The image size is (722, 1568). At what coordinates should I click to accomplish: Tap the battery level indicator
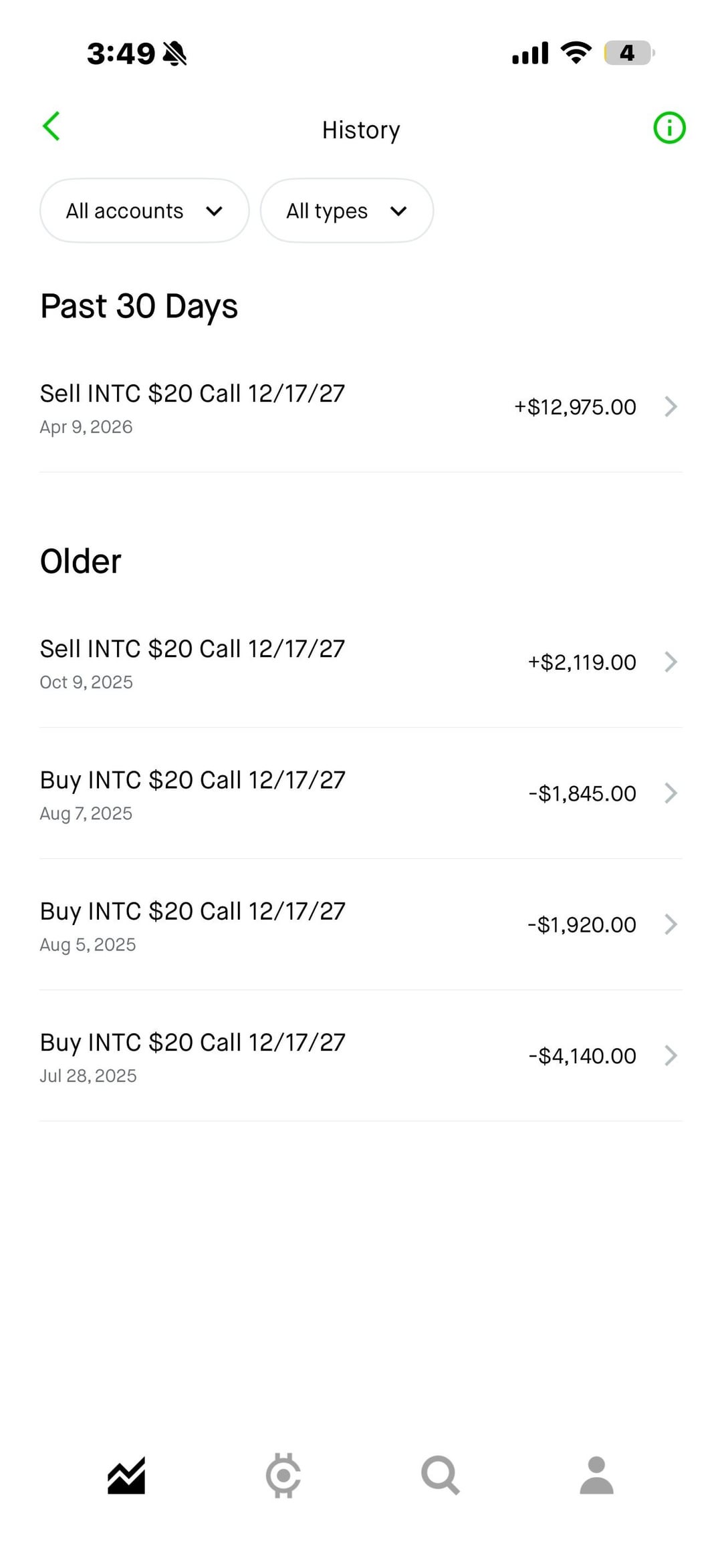coord(628,53)
